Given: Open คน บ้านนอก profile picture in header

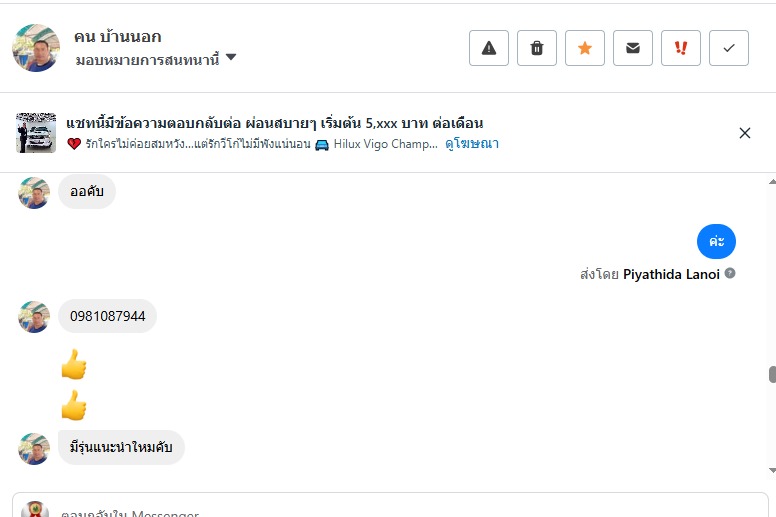Looking at the screenshot, I should click(x=36, y=48).
